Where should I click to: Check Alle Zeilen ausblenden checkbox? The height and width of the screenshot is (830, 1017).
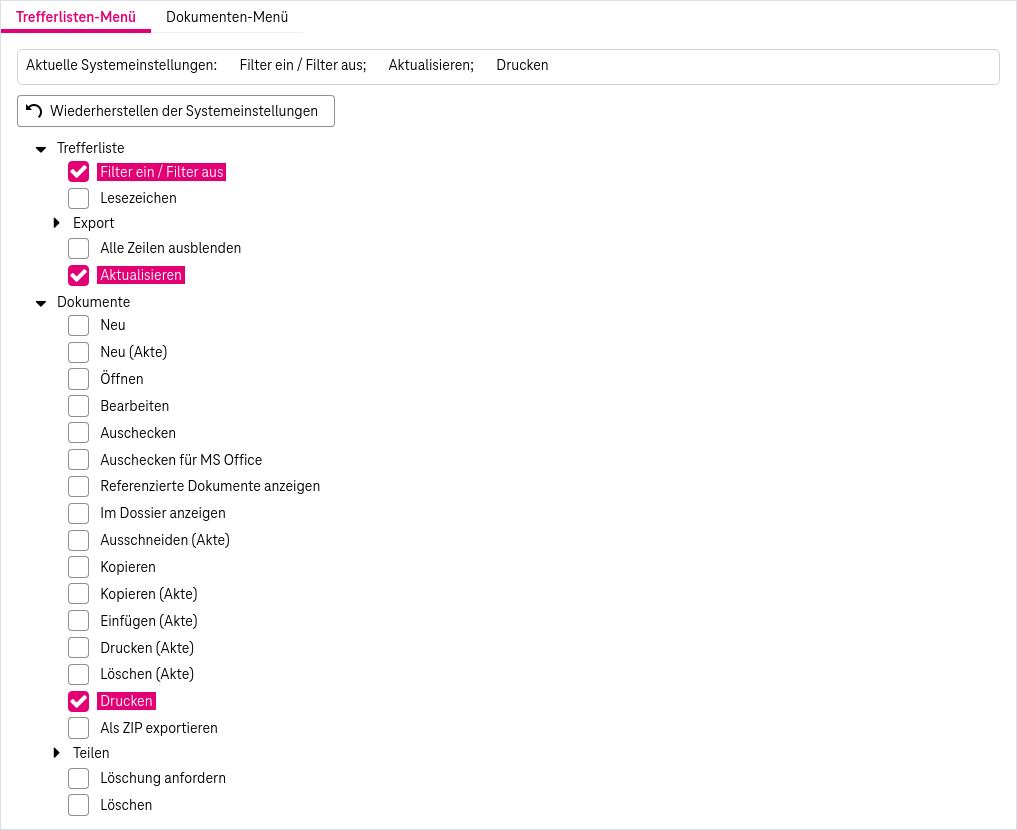[78, 248]
